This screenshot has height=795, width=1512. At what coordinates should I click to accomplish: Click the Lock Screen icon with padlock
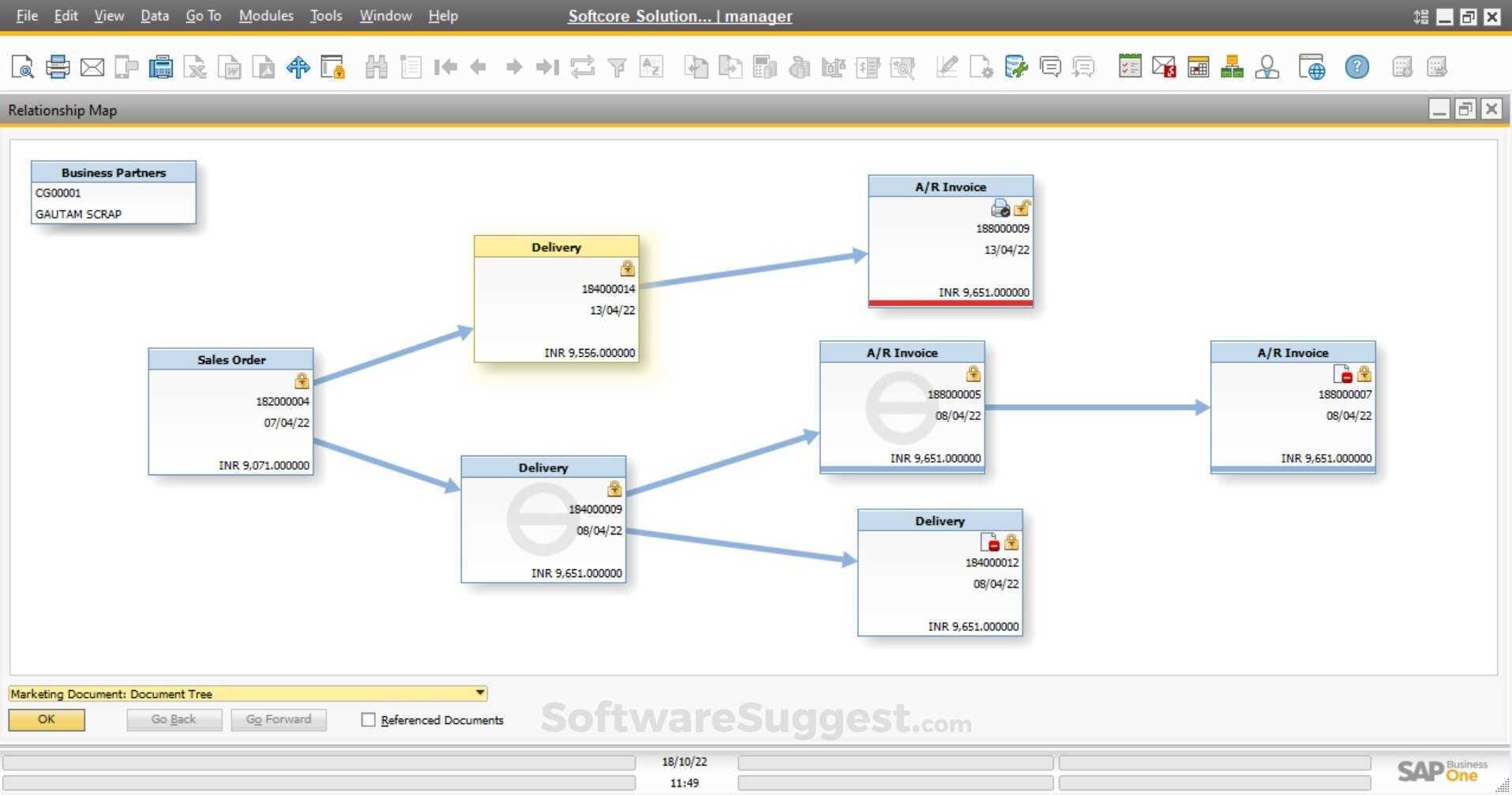point(333,66)
